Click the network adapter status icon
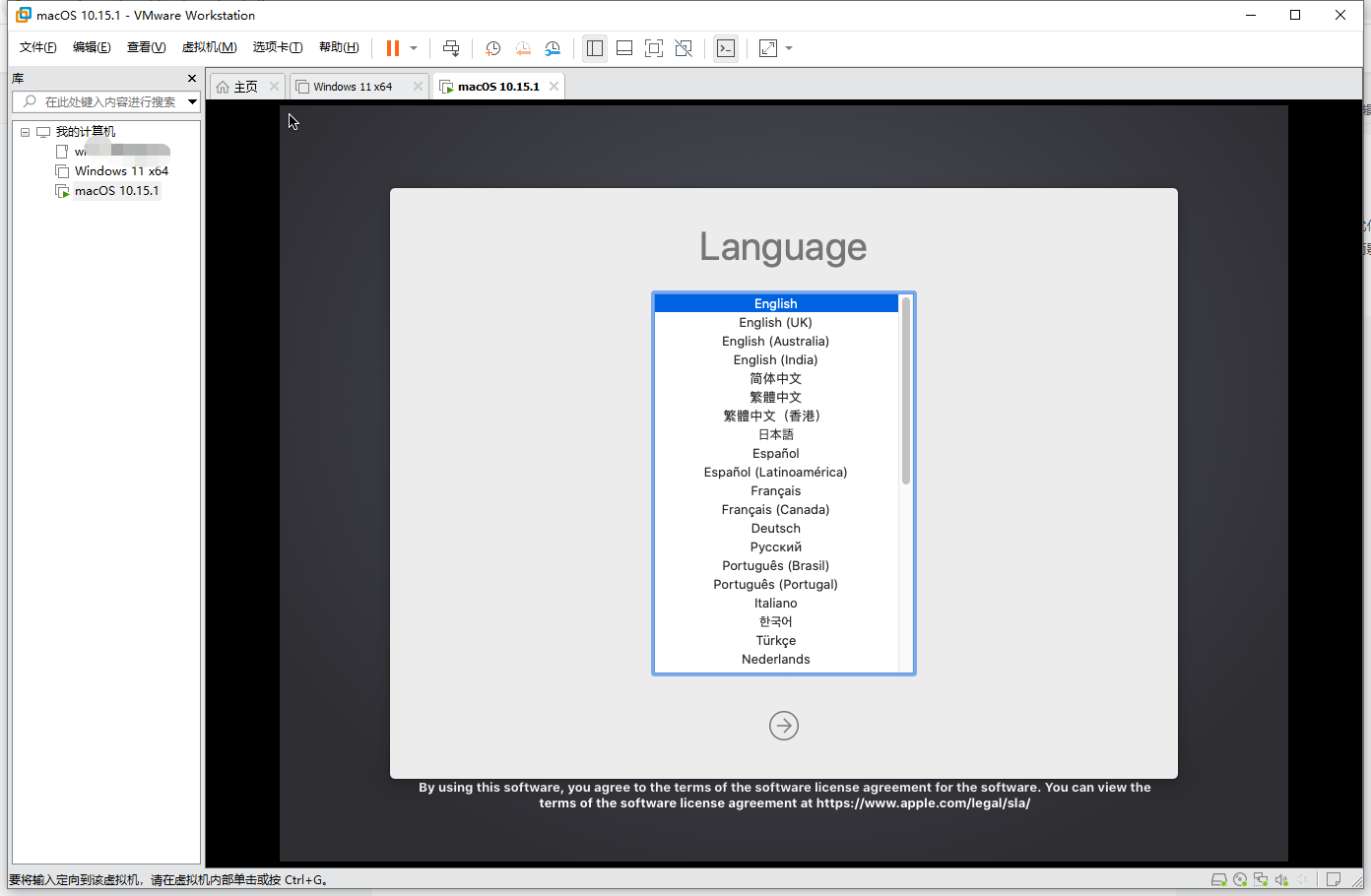 click(1261, 879)
